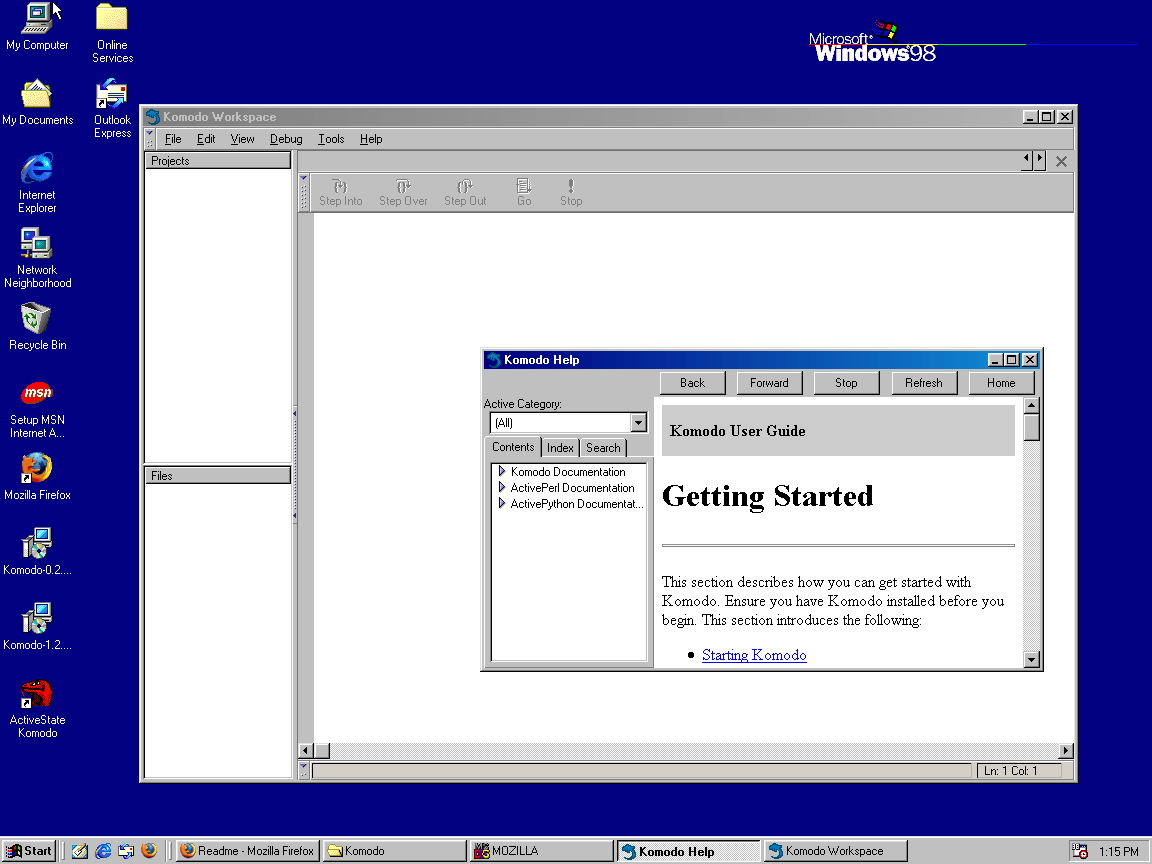Select the Internet Explorer desktop icon
Viewport: 1152px width, 864px height.
(37, 183)
